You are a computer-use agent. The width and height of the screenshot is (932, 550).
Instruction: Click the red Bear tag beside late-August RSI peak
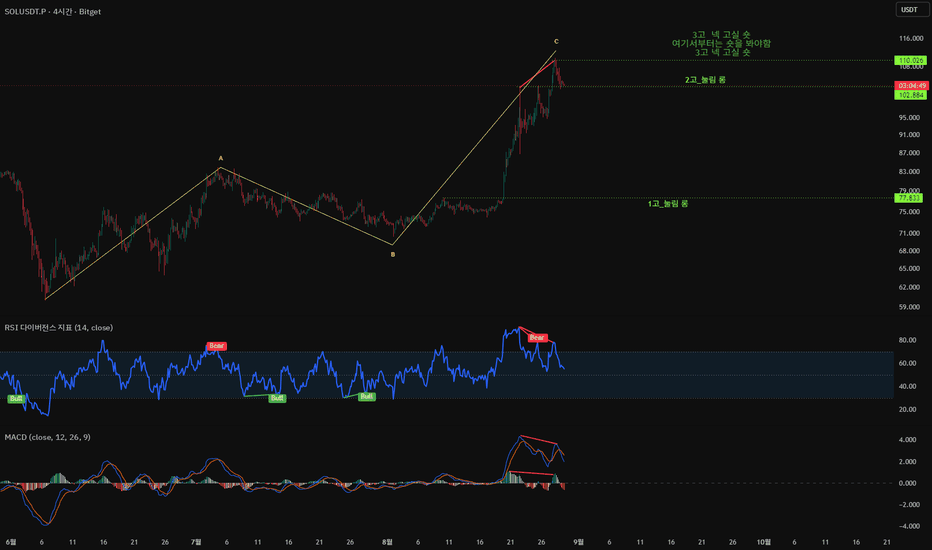point(537,338)
